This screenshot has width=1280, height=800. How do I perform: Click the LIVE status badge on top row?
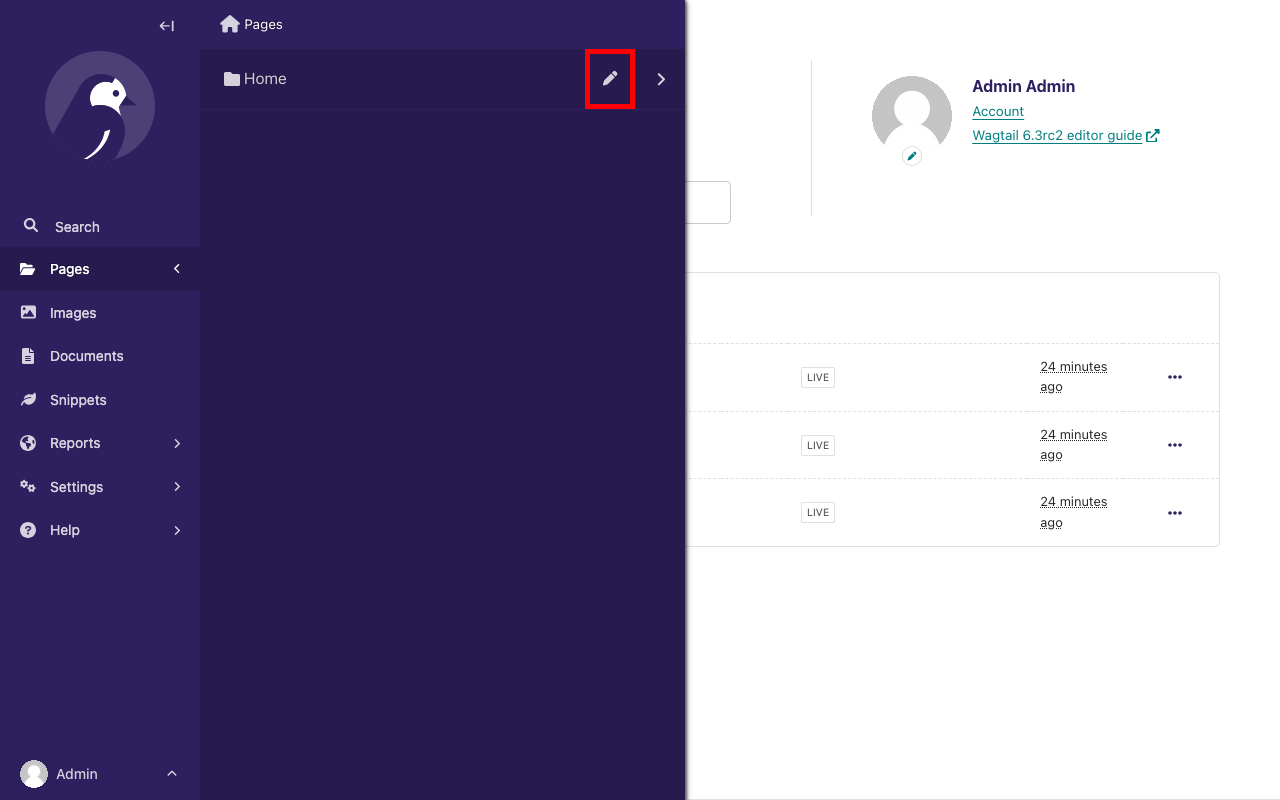point(817,377)
